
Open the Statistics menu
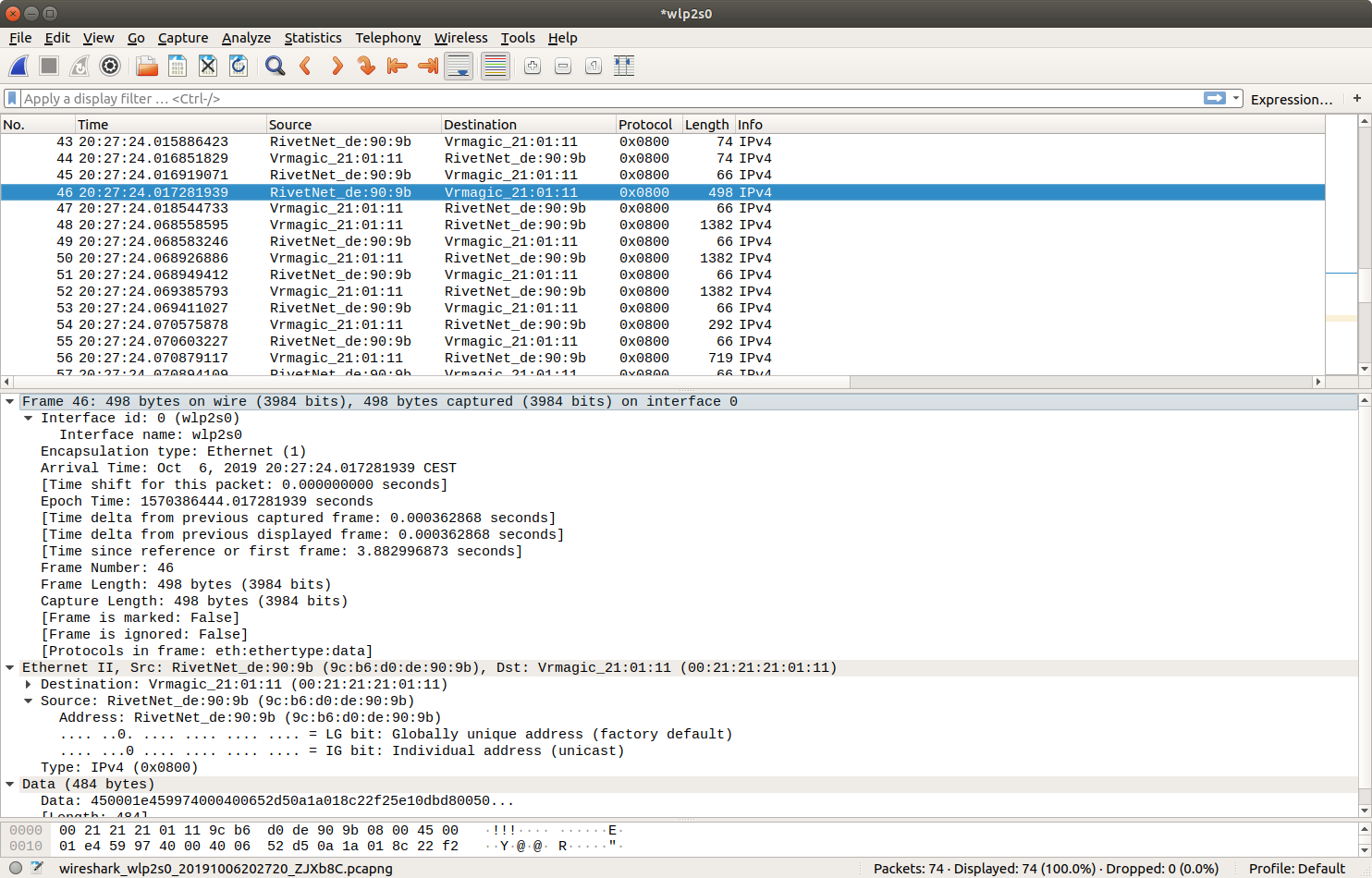coord(312,38)
